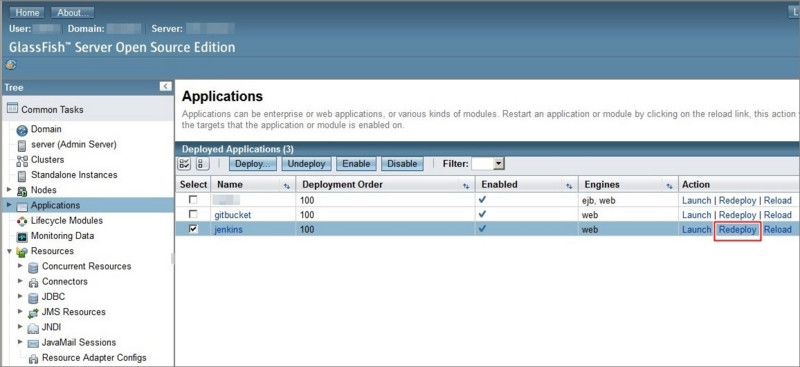800x367 pixels.
Task: Click the JNDI icon
Action: pos(33,329)
